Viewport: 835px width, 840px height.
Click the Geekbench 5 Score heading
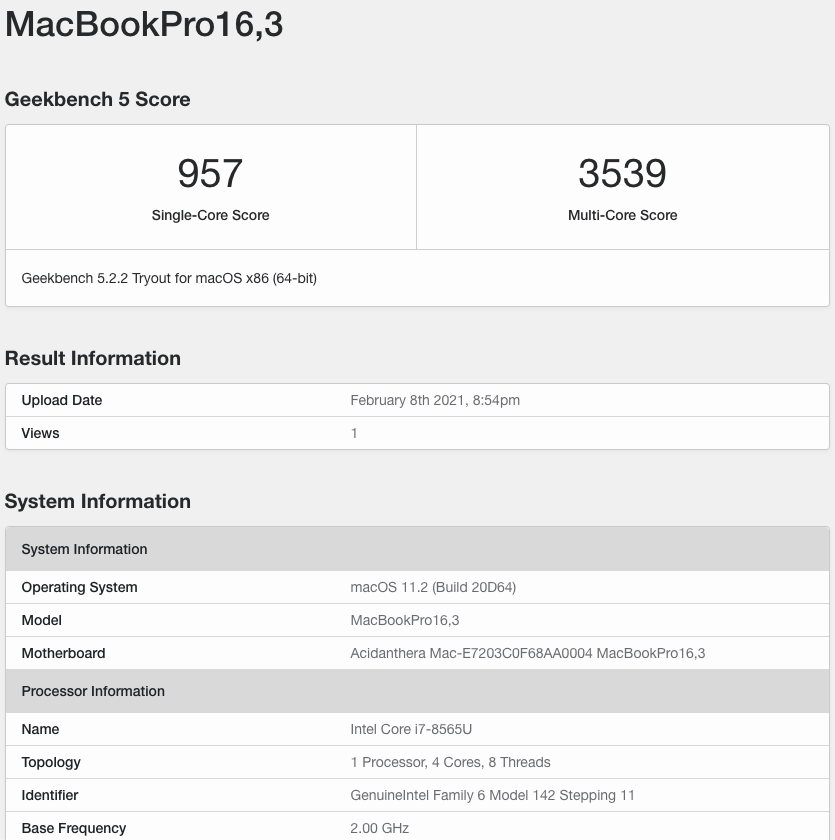97,99
